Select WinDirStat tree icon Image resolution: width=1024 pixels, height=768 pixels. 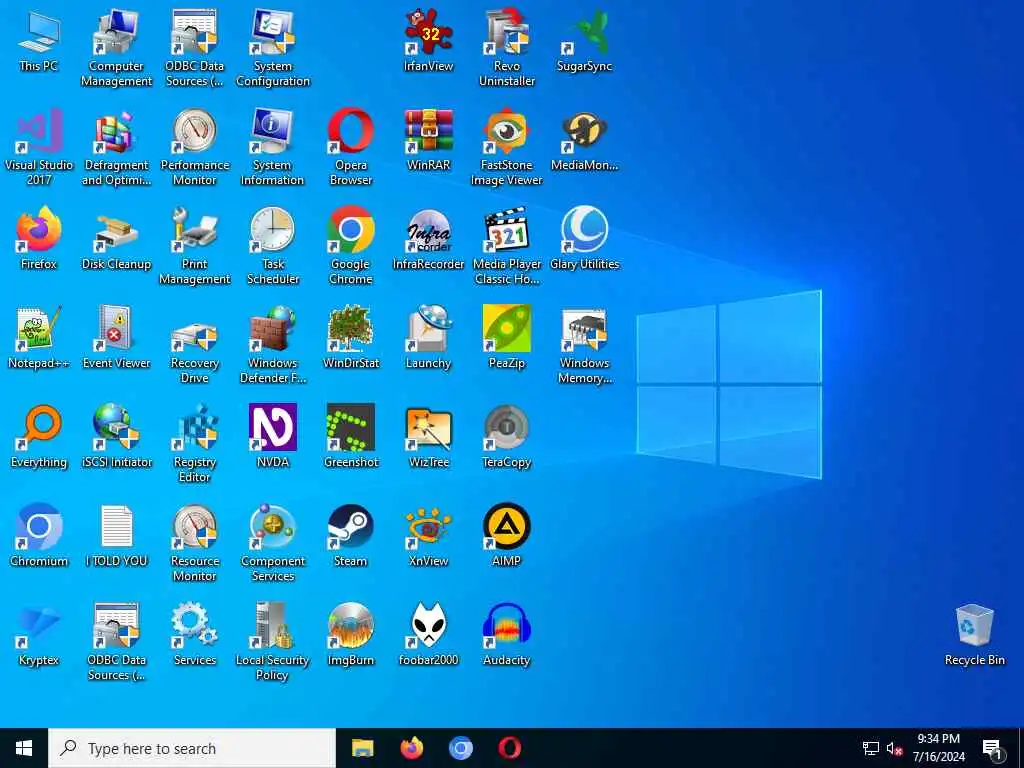[351, 337]
